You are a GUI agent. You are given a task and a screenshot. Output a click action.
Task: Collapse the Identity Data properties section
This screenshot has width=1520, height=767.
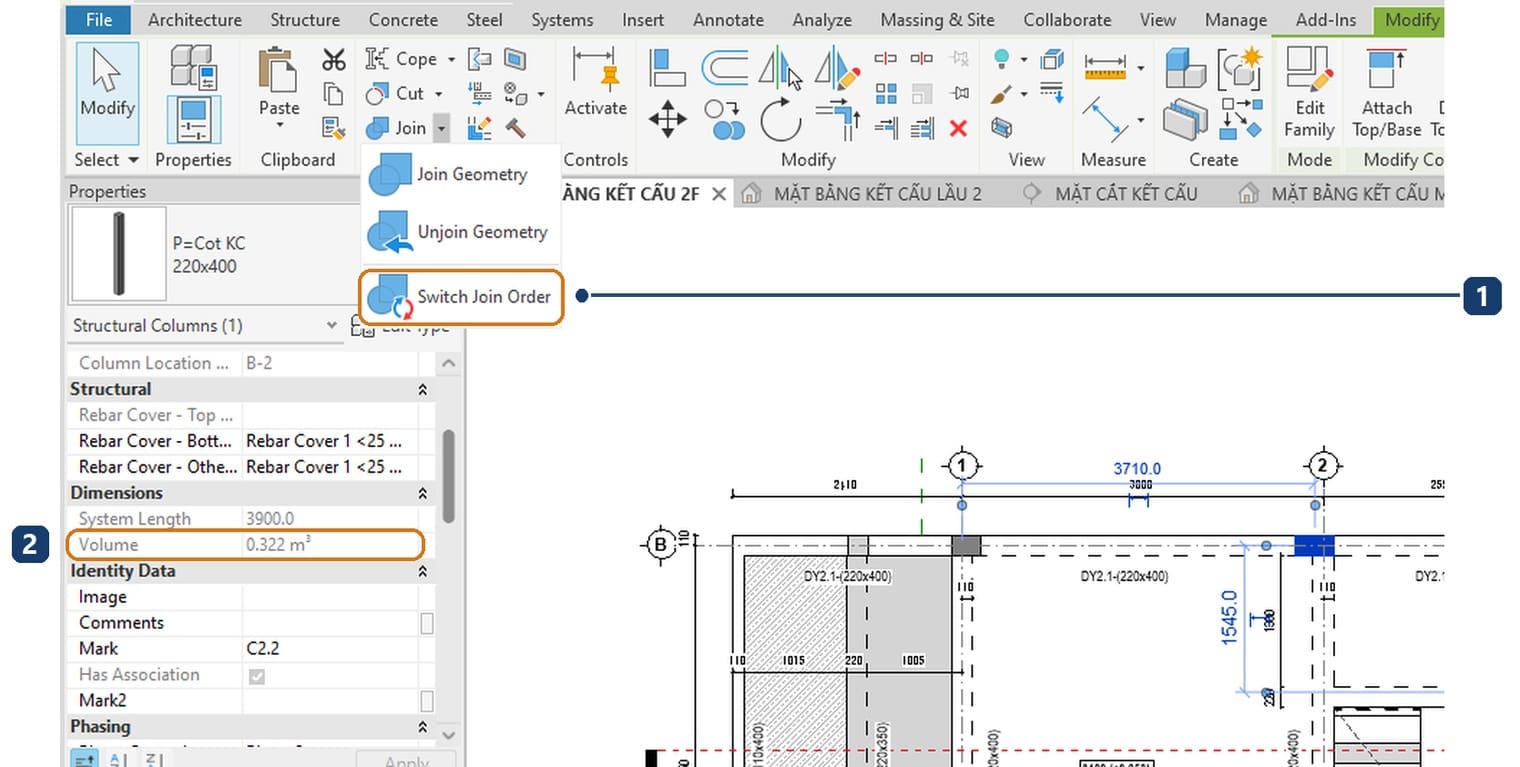(x=423, y=571)
